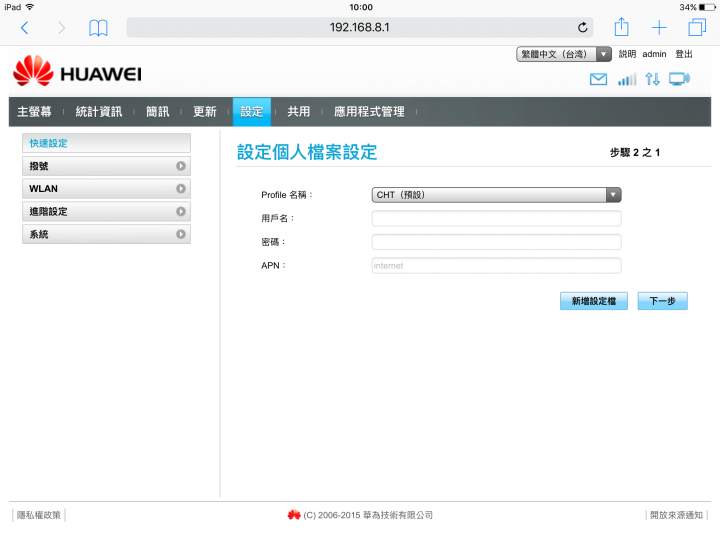This screenshot has height=540, width=720.
Task: Click the copyright 華為技術有限公司 text
Action: click(368, 515)
